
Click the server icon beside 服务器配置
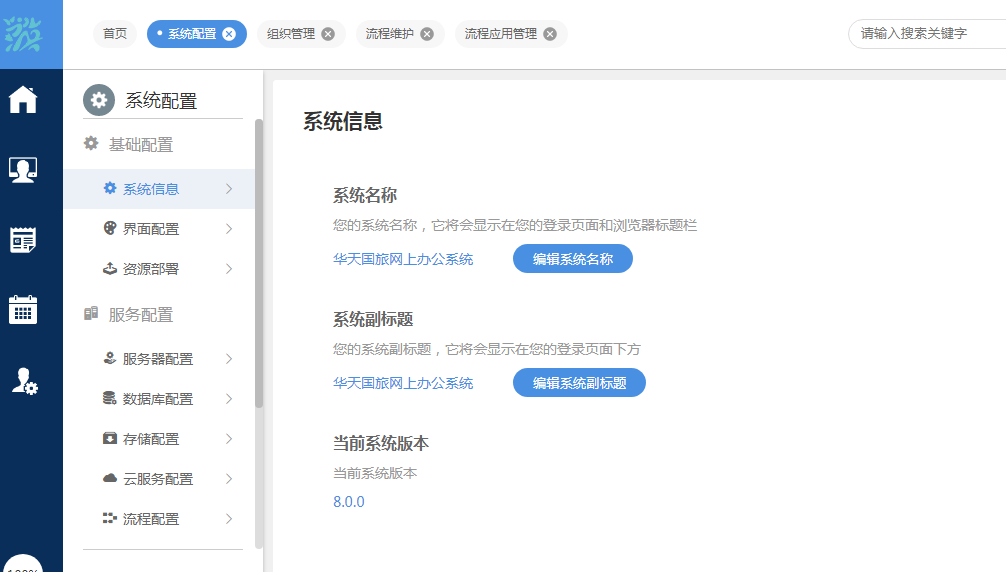pos(110,358)
